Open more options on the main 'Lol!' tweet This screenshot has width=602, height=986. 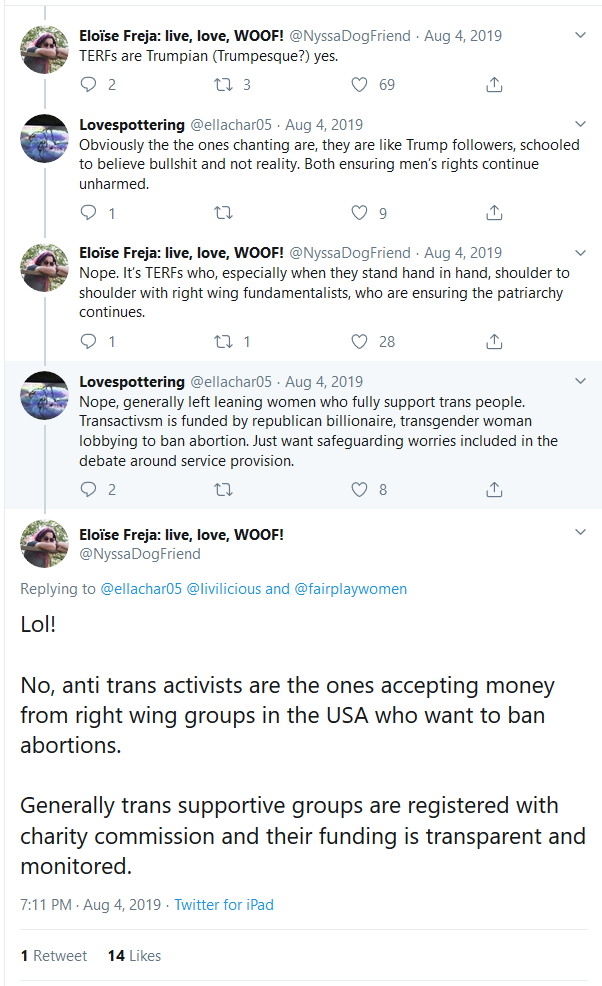pyautogui.click(x=581, y=535)
